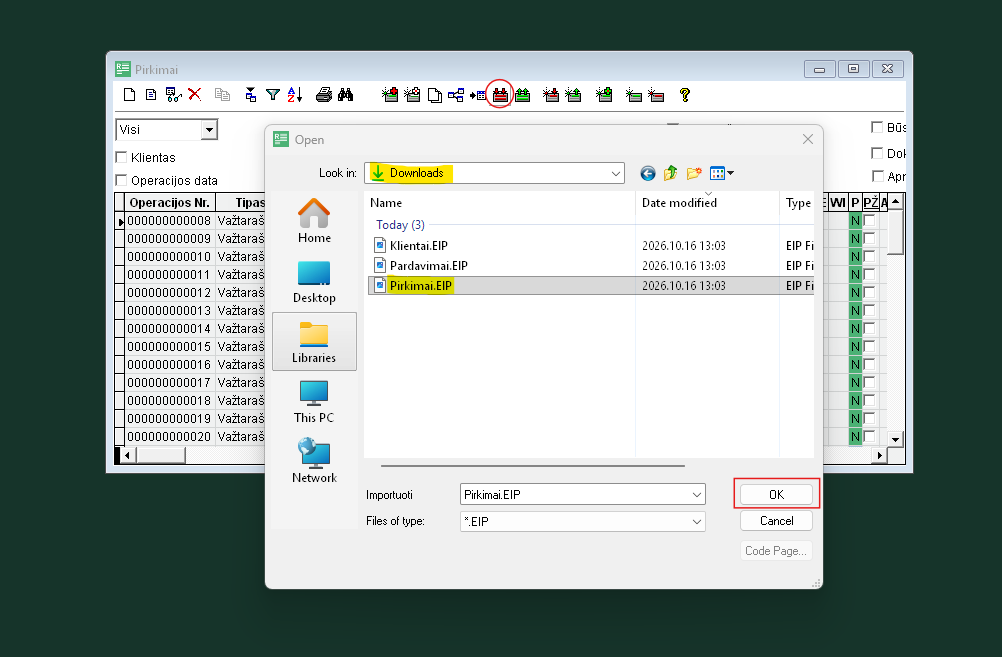Click the Cancel button in Open dialog

pos(776,521)
